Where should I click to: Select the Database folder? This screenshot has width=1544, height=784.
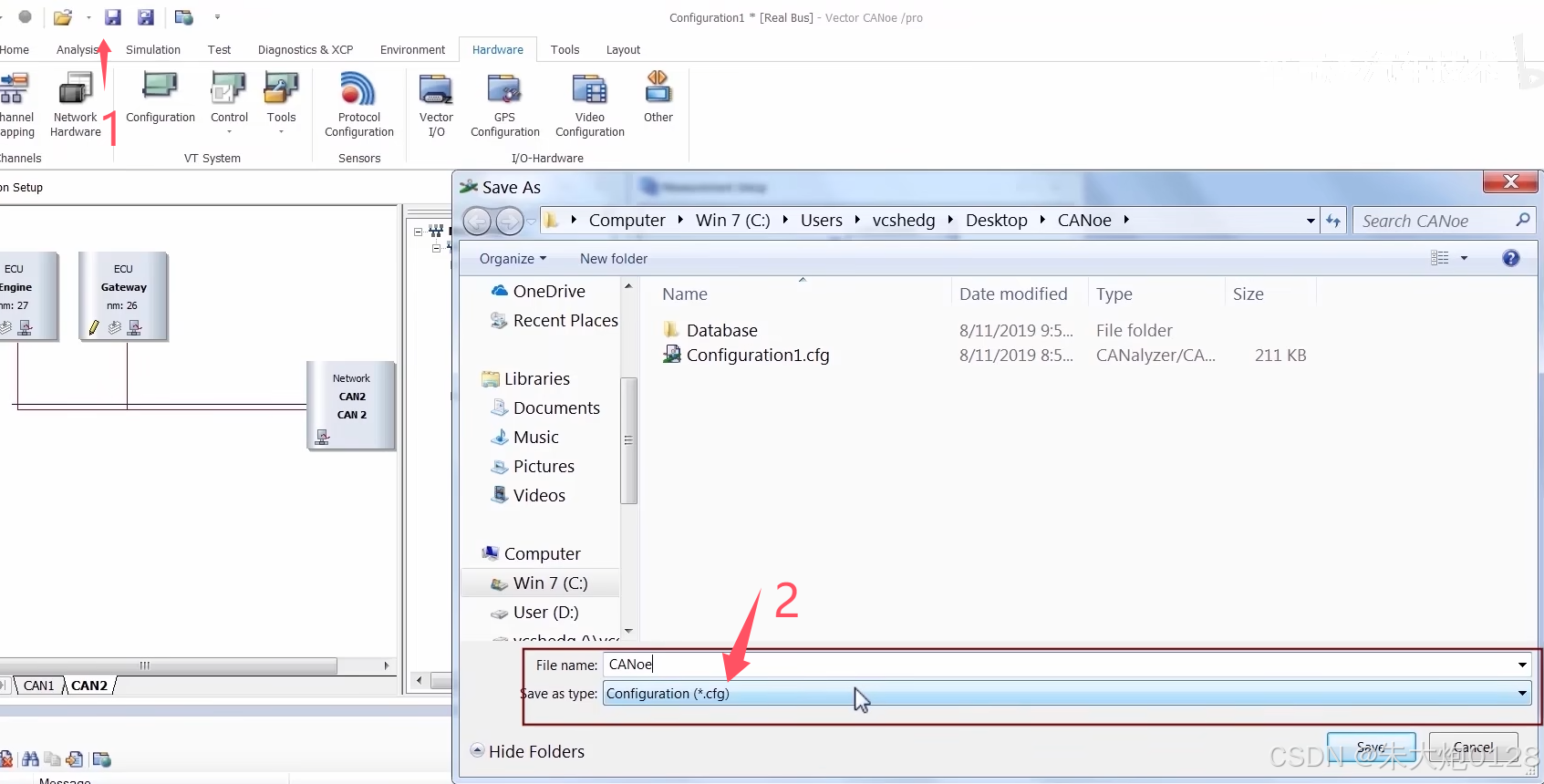(711, 330)
